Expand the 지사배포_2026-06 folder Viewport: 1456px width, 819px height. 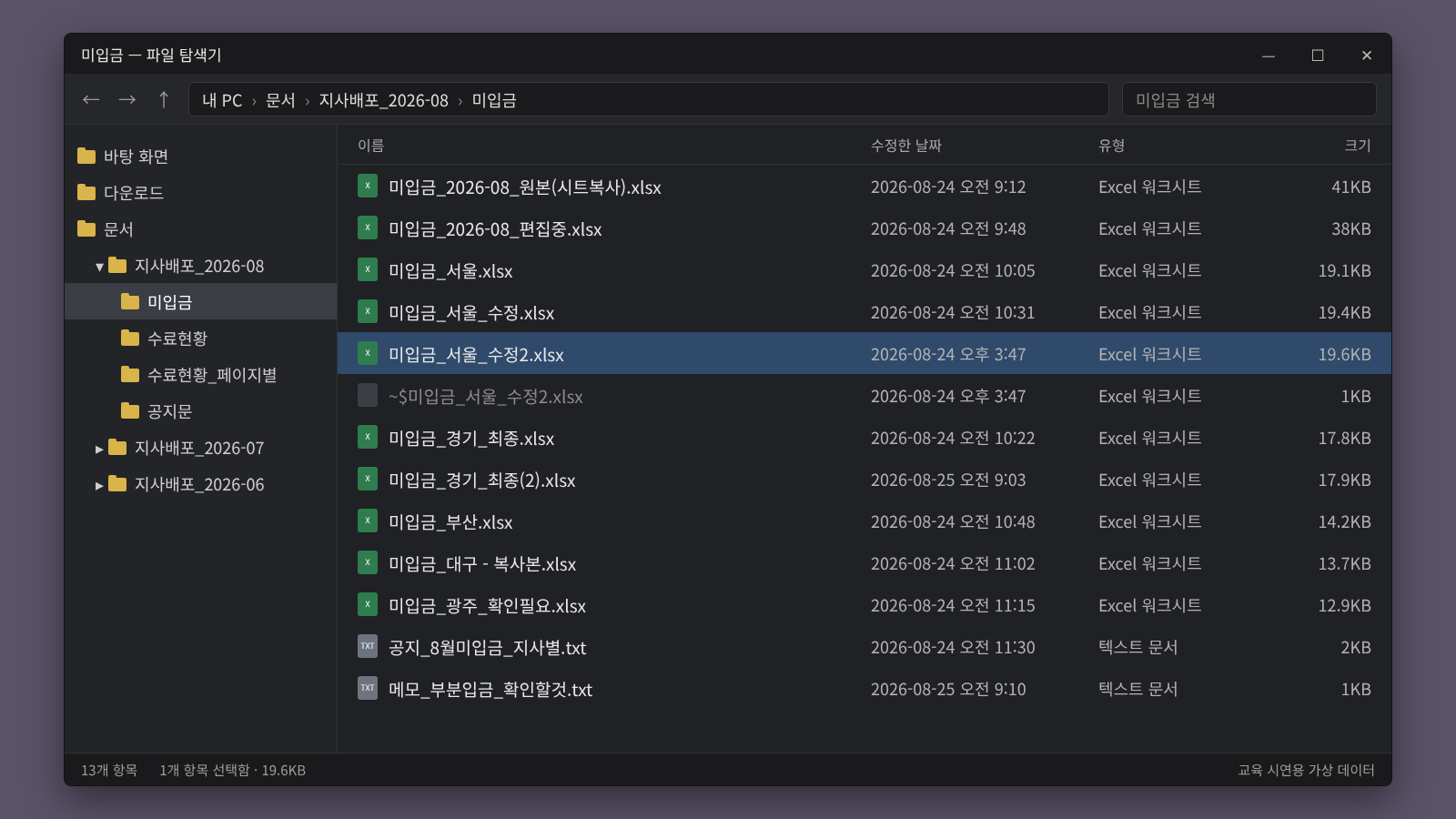click(99, 485)
